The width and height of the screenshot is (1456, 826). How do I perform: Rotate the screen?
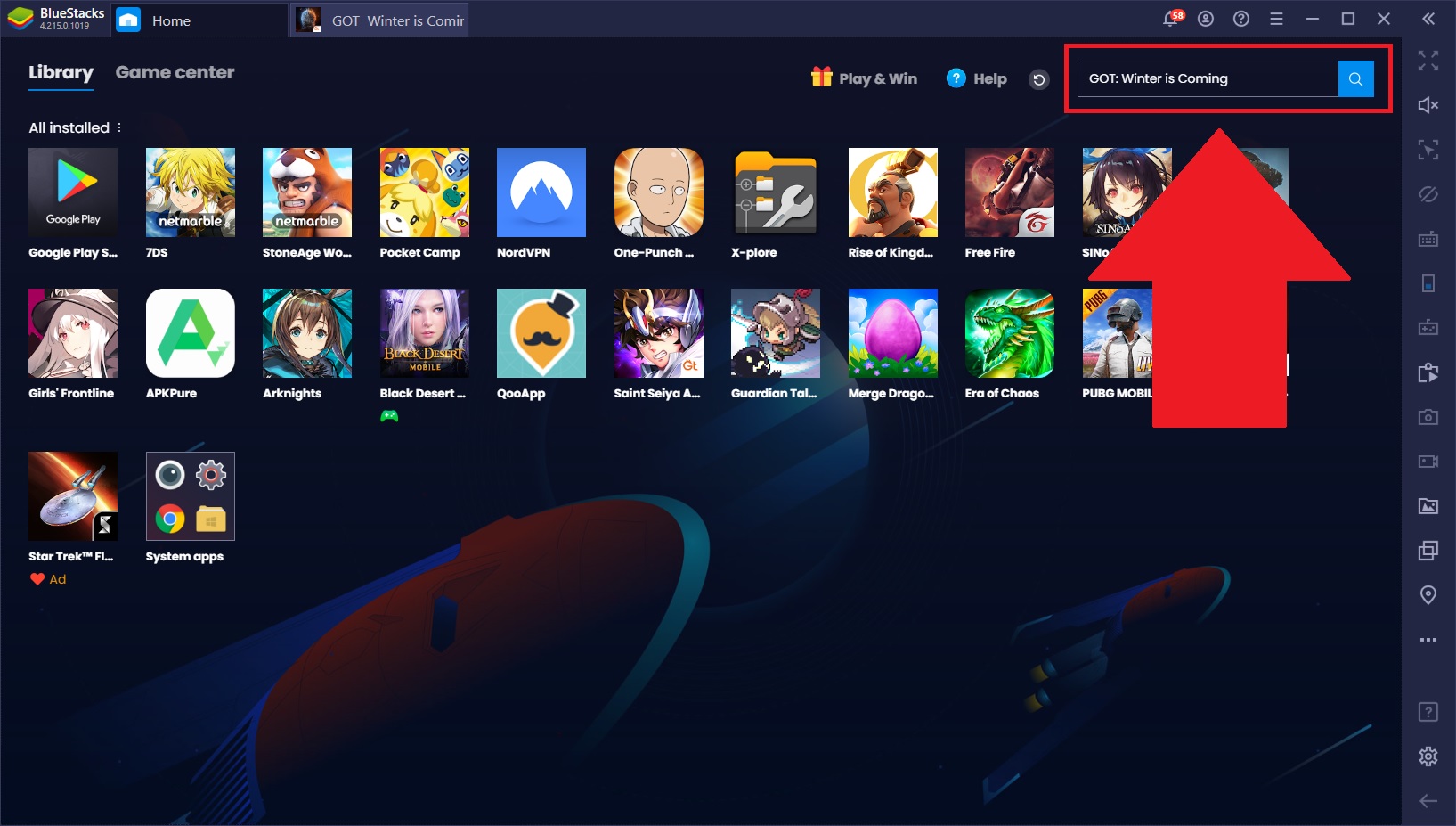click(1428, 283)
